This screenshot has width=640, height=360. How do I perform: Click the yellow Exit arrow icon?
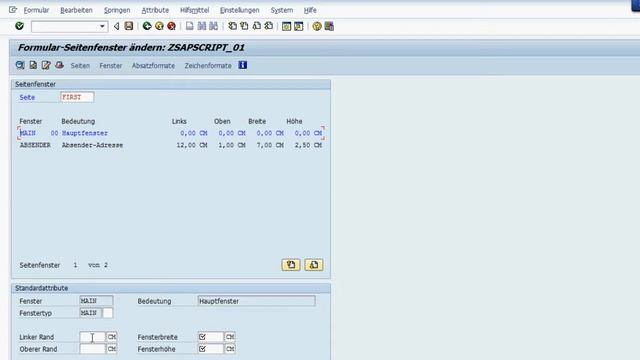(x=159, y=26)
